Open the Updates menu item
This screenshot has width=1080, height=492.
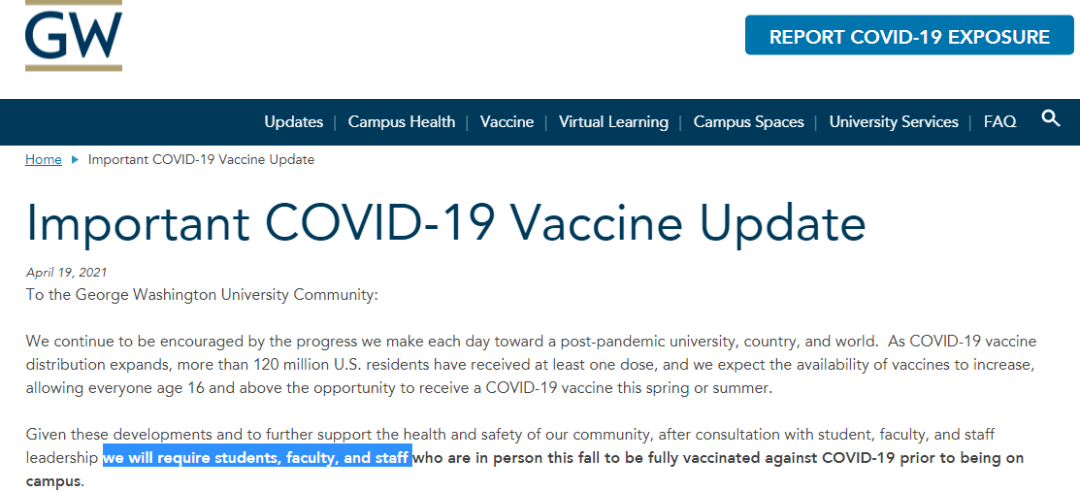[293, 122]
